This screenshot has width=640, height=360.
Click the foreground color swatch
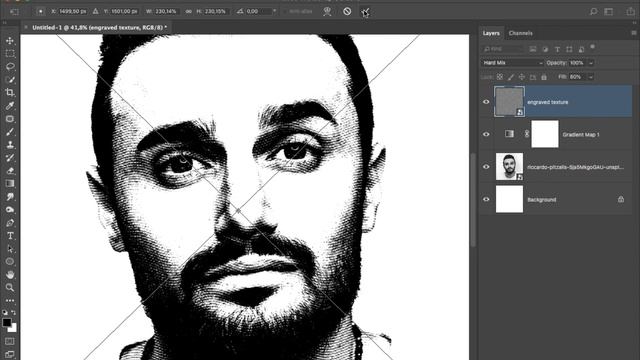tap(7, 322)
